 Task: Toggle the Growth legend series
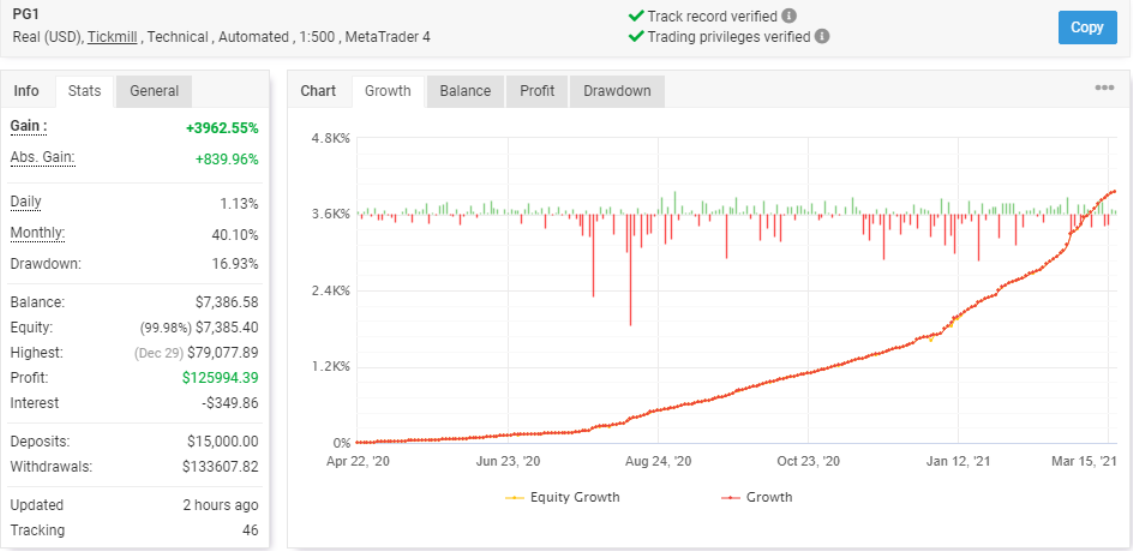click(756, 497)
